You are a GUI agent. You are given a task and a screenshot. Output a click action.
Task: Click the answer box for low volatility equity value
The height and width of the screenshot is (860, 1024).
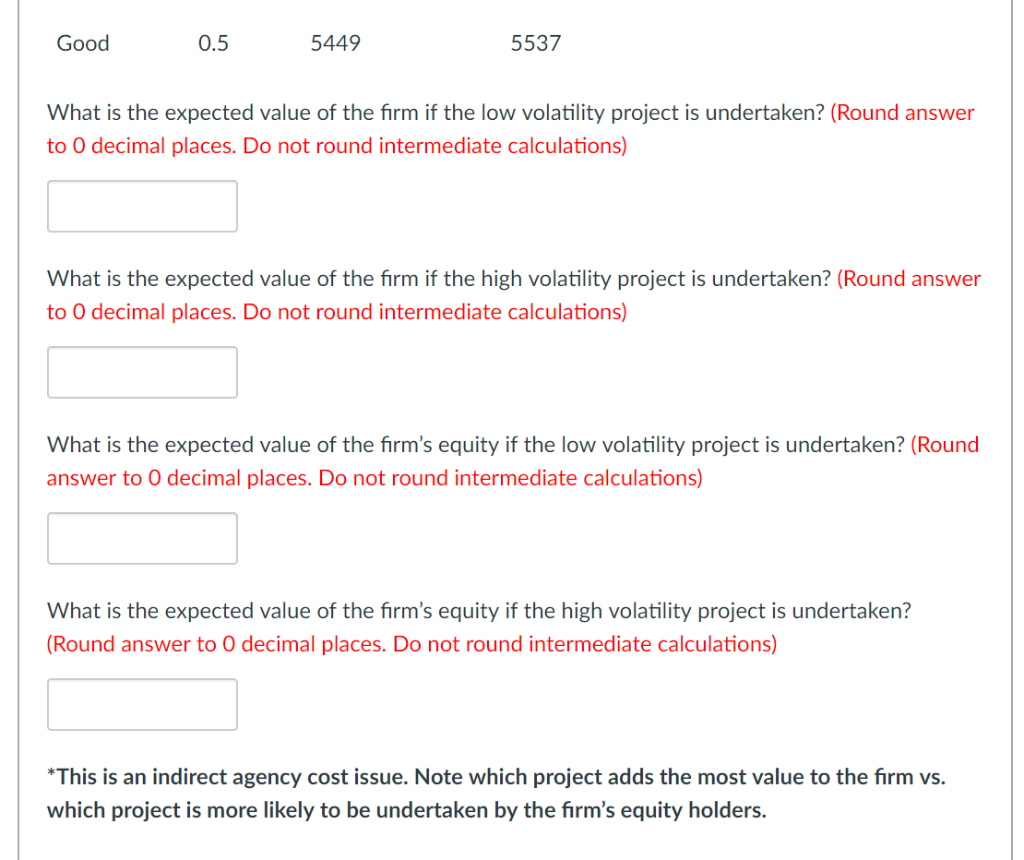[141, 538]
